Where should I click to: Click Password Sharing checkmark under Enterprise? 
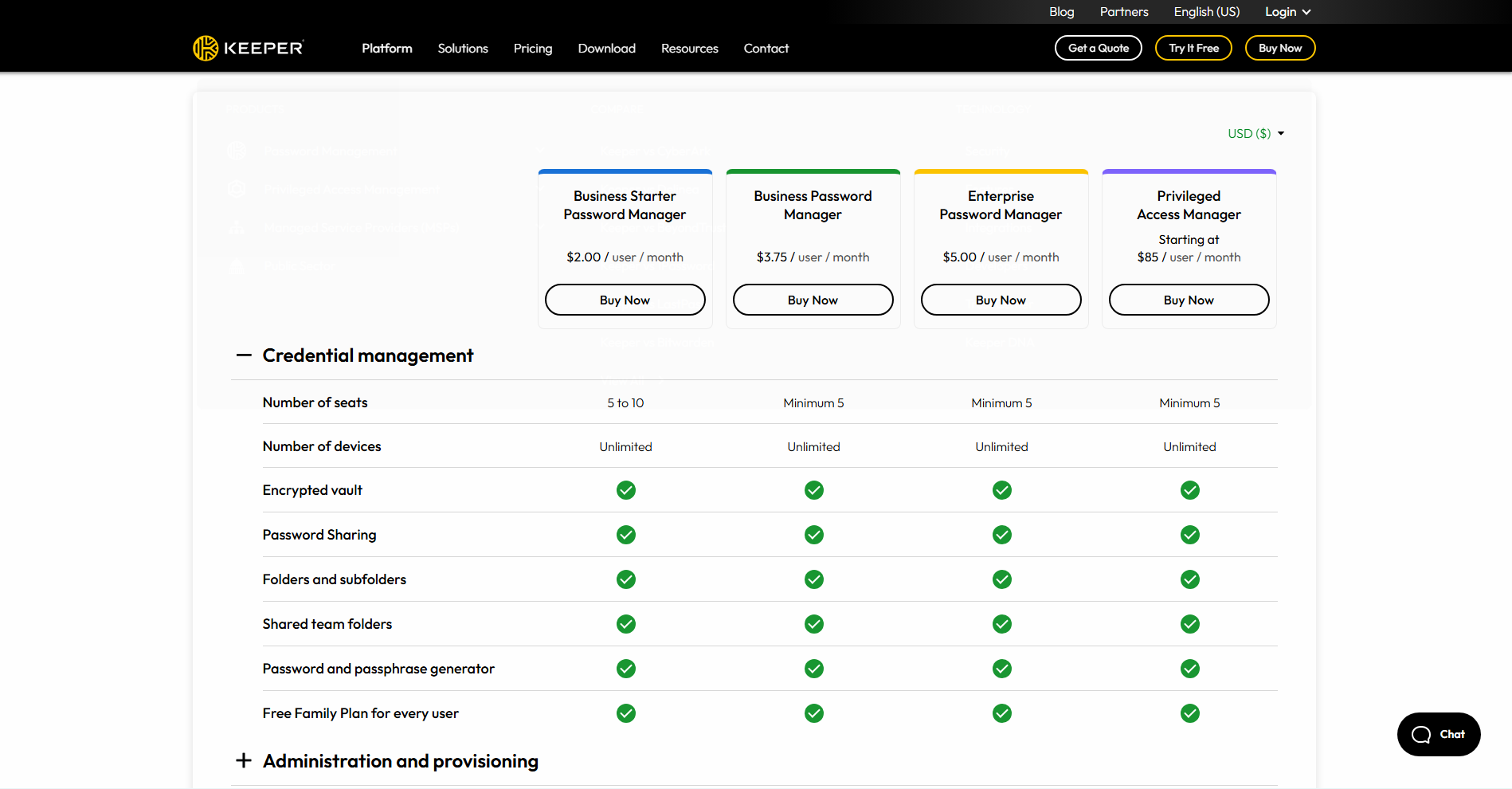(1002, 535)
